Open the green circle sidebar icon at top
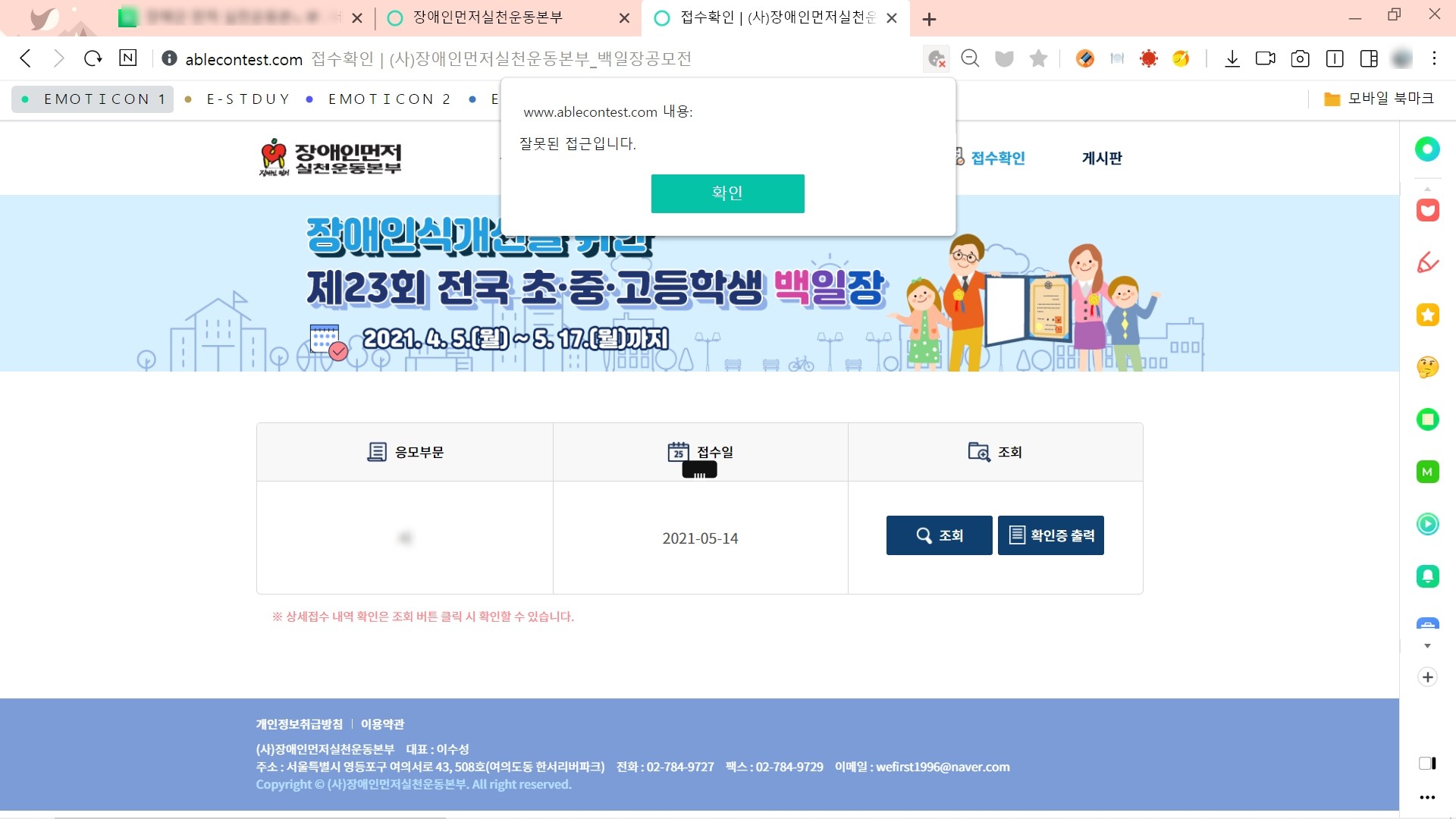The image size is (1456, 819). (x=1427, y=149)
